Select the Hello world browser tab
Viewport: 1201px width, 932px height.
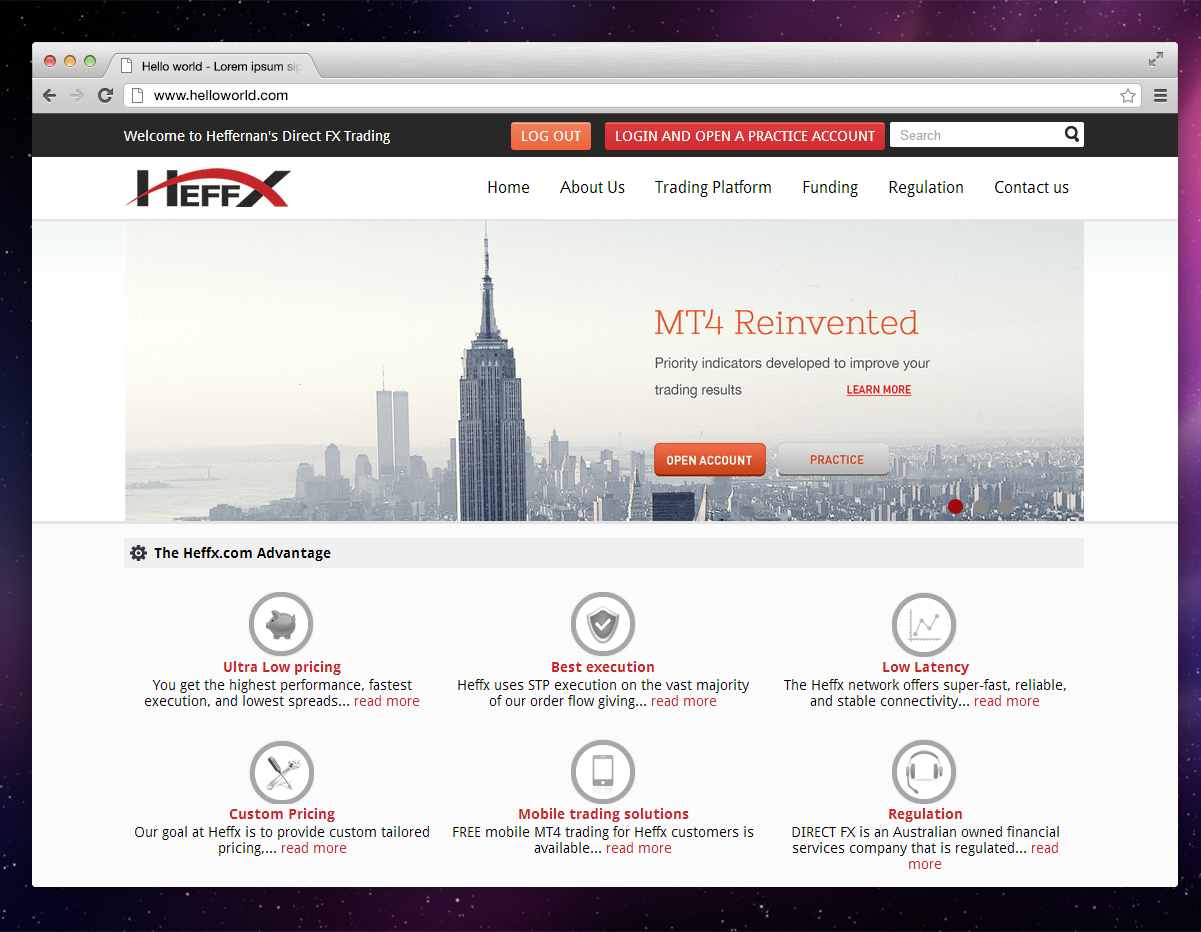click(x=212, y=66)
